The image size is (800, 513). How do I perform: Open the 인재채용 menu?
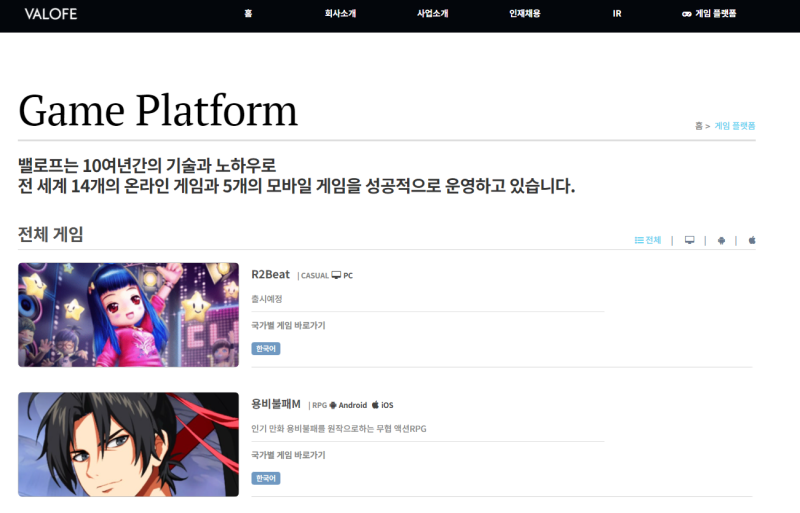524,13
